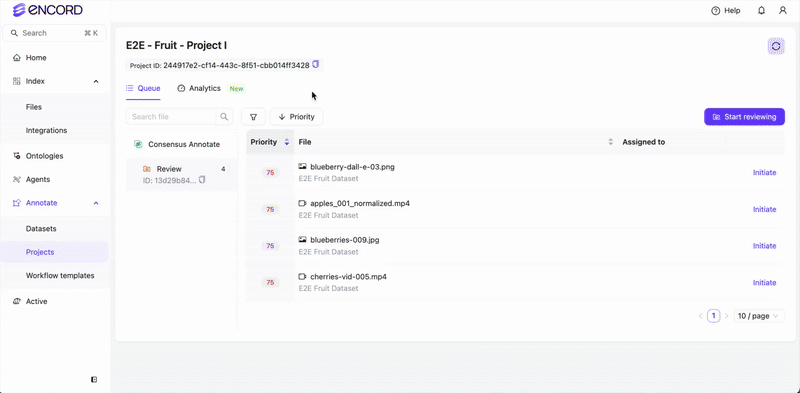Collapse the Index section chevron
Image resolution: width=800 pixels, height=393 pixels.
pyautogui.click(x=96, y=81)
